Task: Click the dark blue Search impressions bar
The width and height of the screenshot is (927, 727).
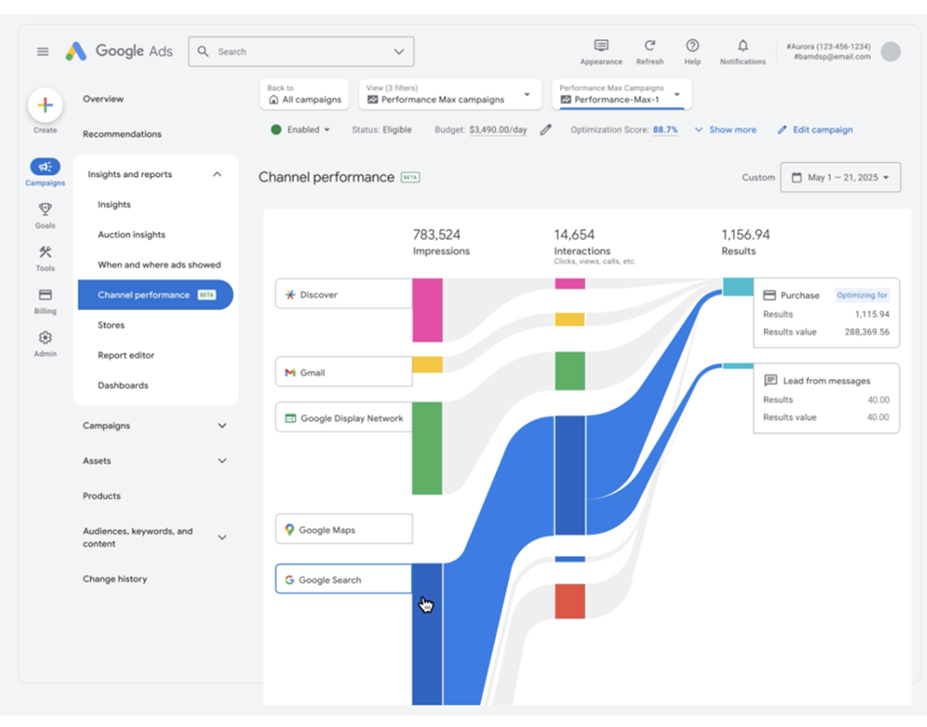Action: [x=427, y=634]
